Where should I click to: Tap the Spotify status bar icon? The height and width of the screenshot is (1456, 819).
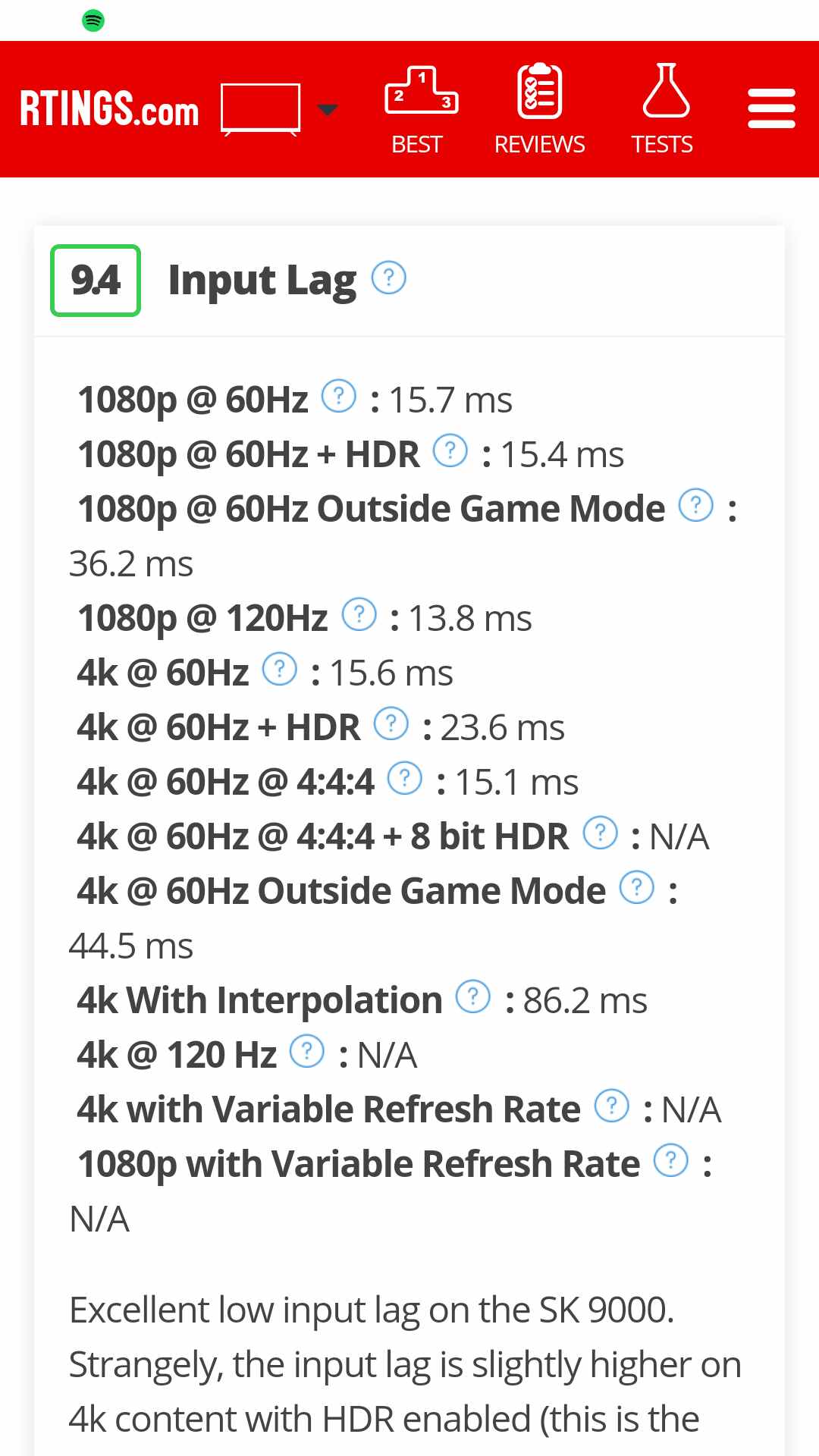click(93, 20)
